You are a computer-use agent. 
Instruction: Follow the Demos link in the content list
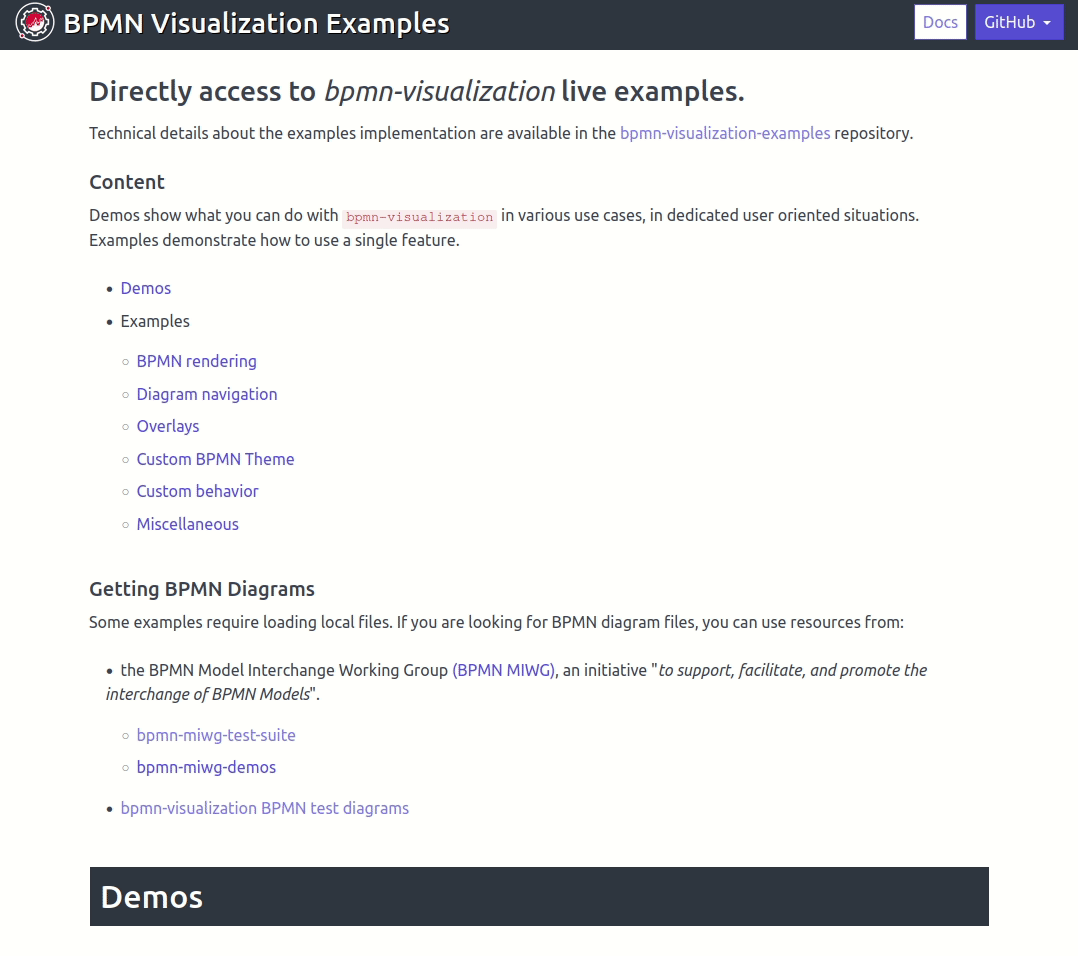[146, 288]
